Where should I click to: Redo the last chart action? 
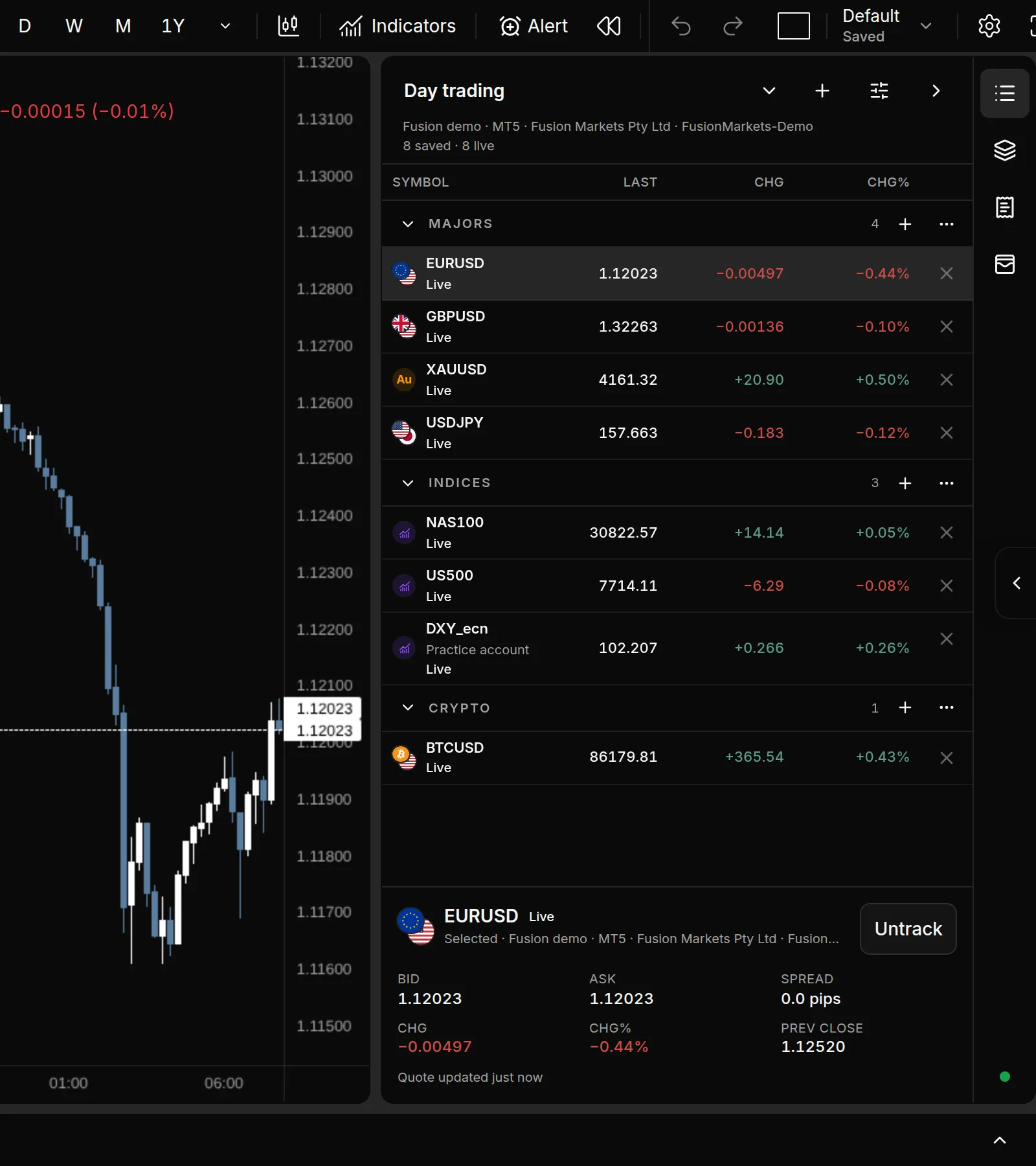click(732, 26)
